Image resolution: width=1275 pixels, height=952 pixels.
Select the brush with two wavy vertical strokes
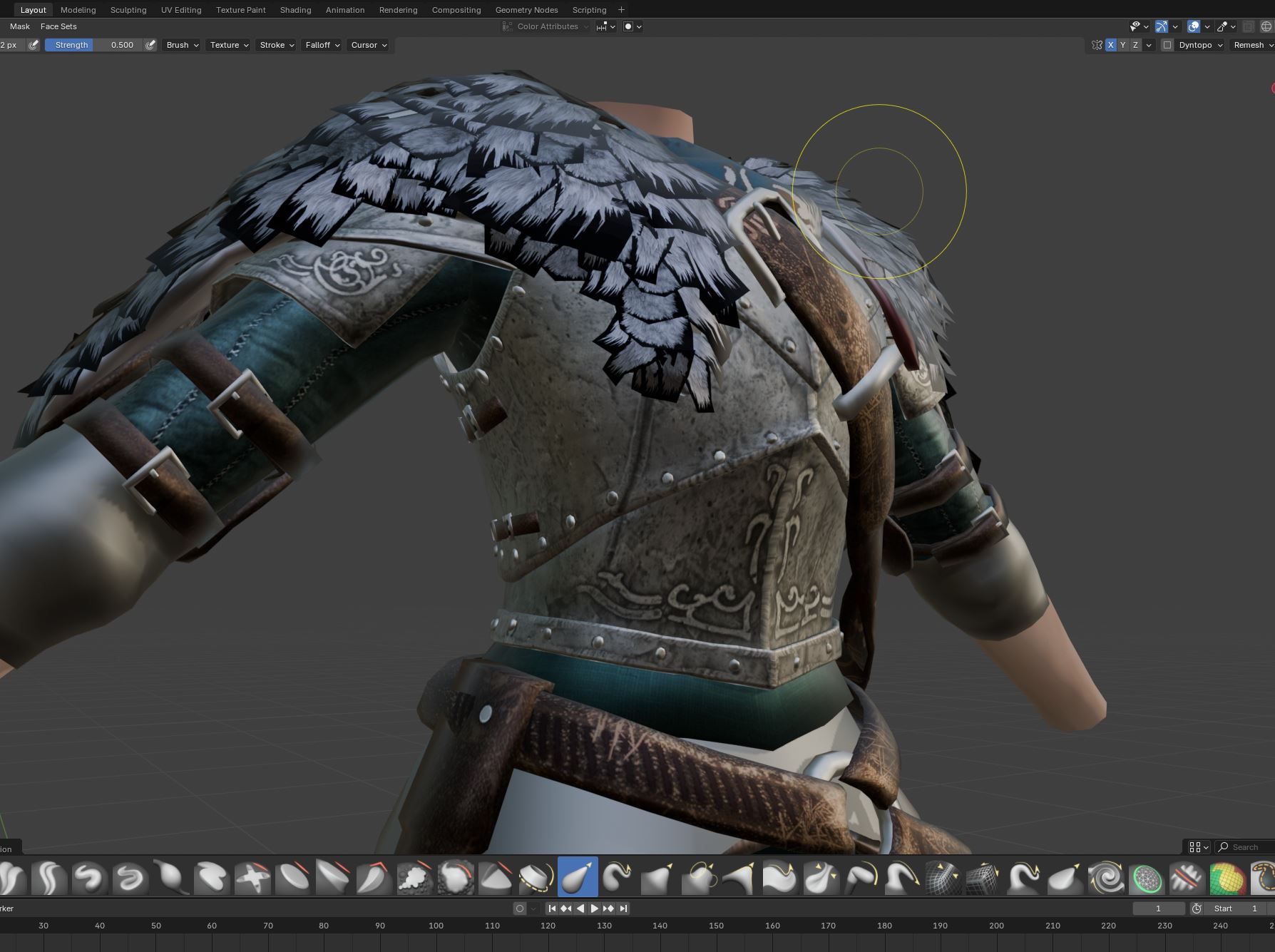tap(48, 877)
